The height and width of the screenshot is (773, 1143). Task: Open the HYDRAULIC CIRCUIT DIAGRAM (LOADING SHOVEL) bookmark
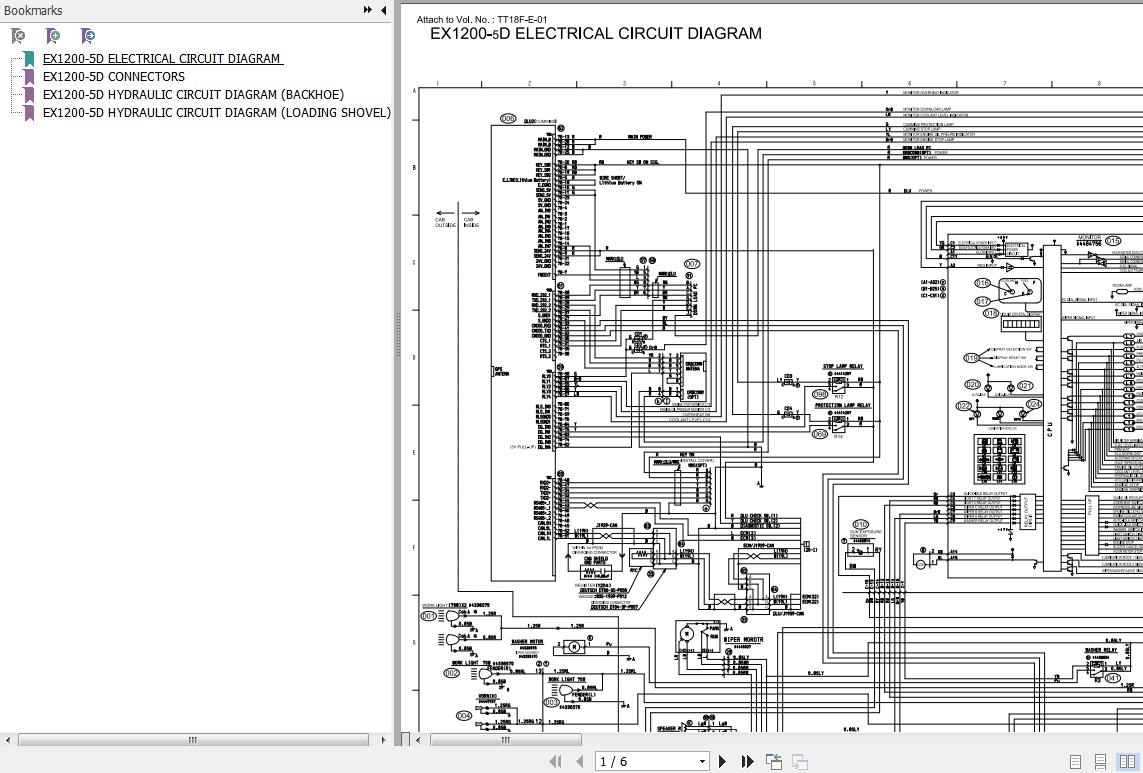pyautogui.click(x=216, y=112)
